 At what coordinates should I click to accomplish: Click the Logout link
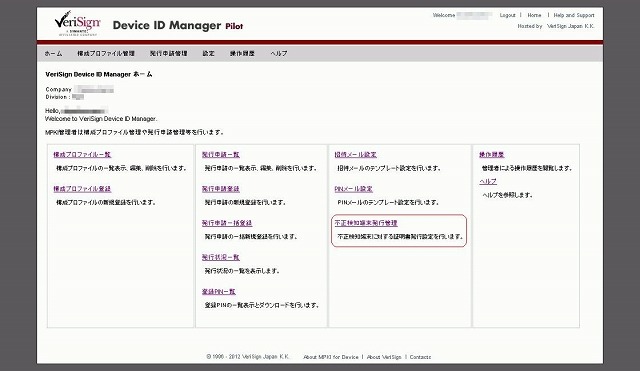click(x=507, y=15)
